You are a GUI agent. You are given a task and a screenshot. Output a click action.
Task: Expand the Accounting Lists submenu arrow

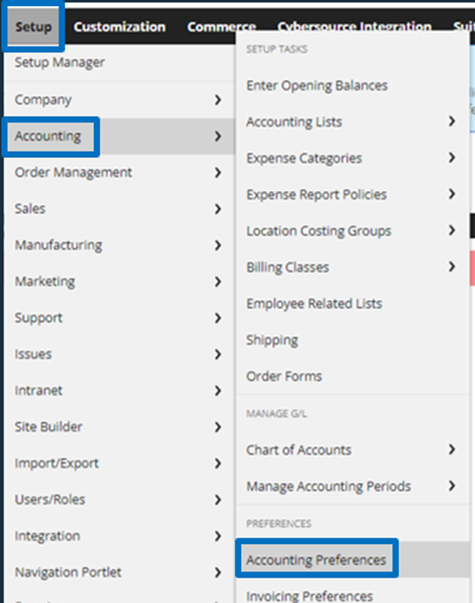(452, 121)
